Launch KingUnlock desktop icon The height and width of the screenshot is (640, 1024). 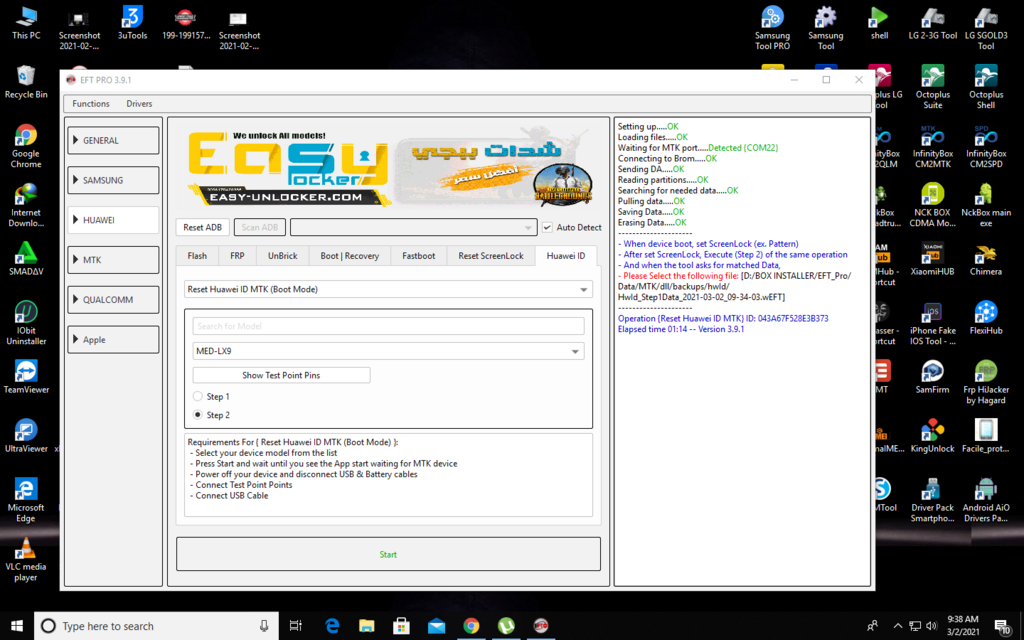point(933,436)
